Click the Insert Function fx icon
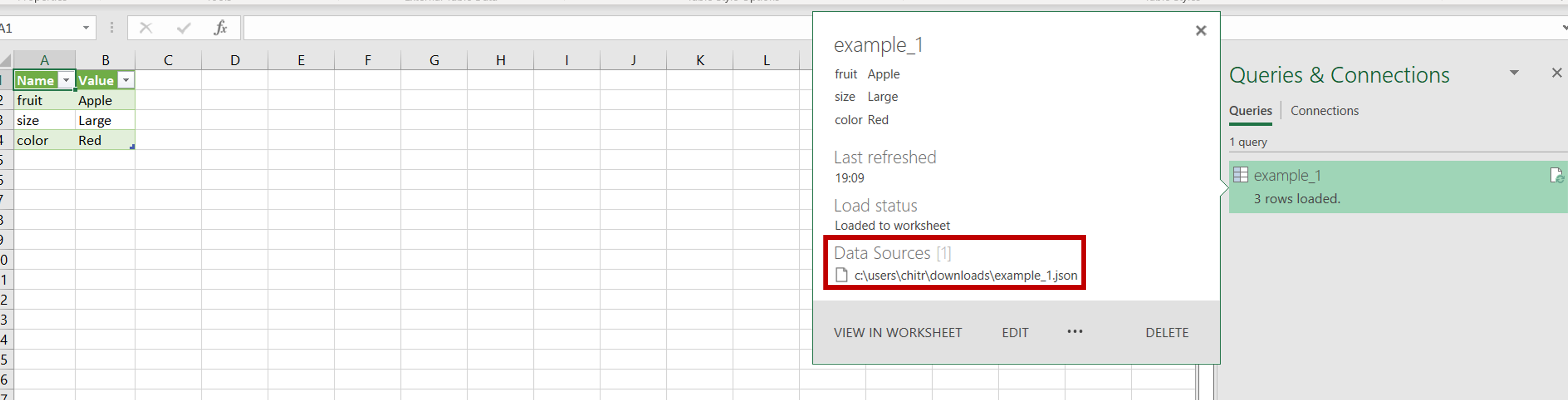1568x400 pixels. click(220, 28)
